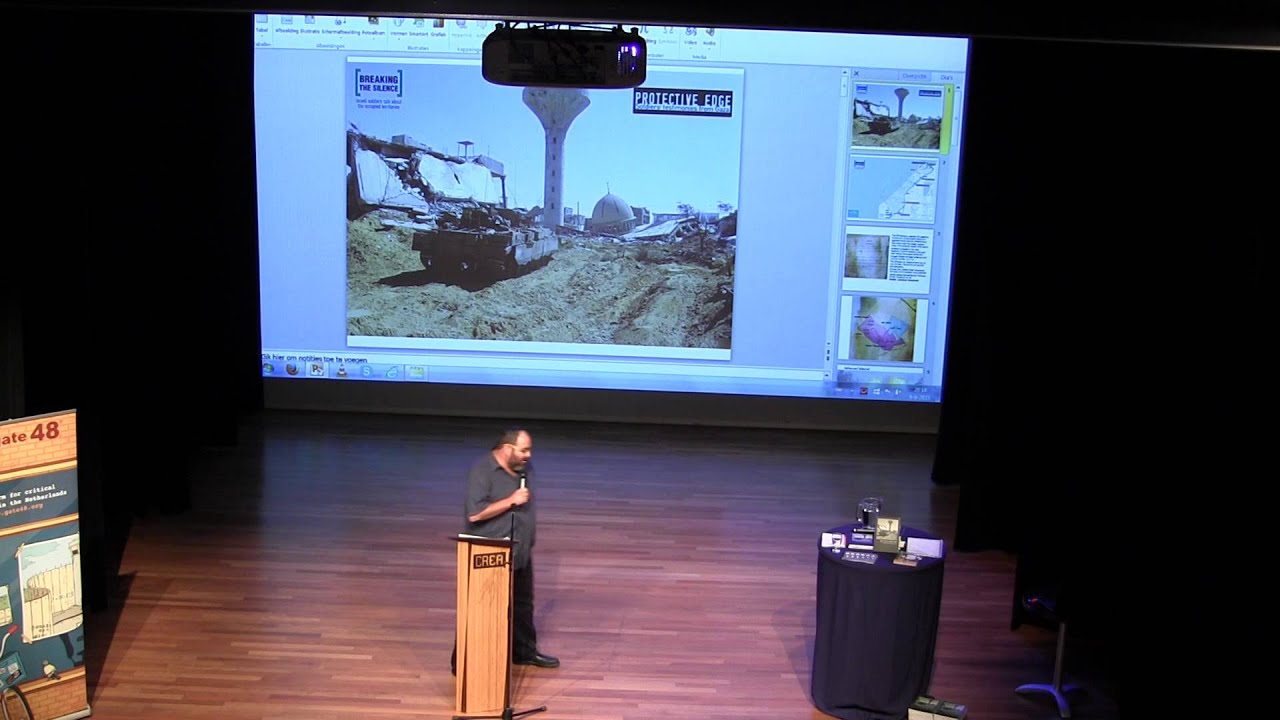Select slide 2 thumbnail with Gaza map
The width and height of the screenshot is (1280, 720).
893,189
